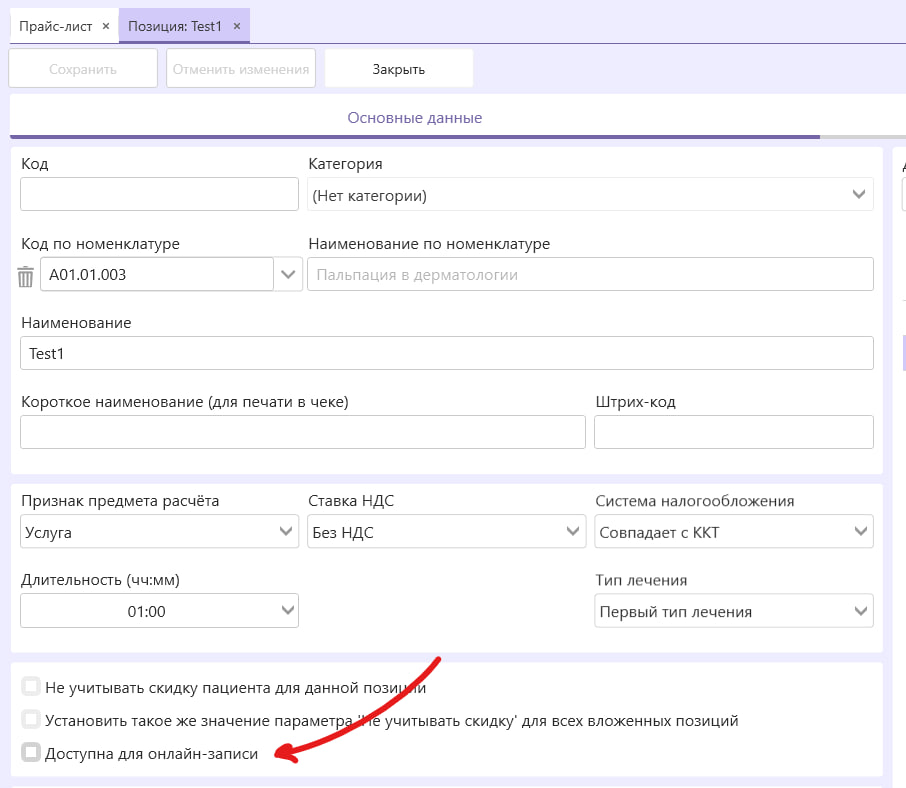Click the Закрыть button
This screenshot has height=788, width=906.
tap(399, 69)
